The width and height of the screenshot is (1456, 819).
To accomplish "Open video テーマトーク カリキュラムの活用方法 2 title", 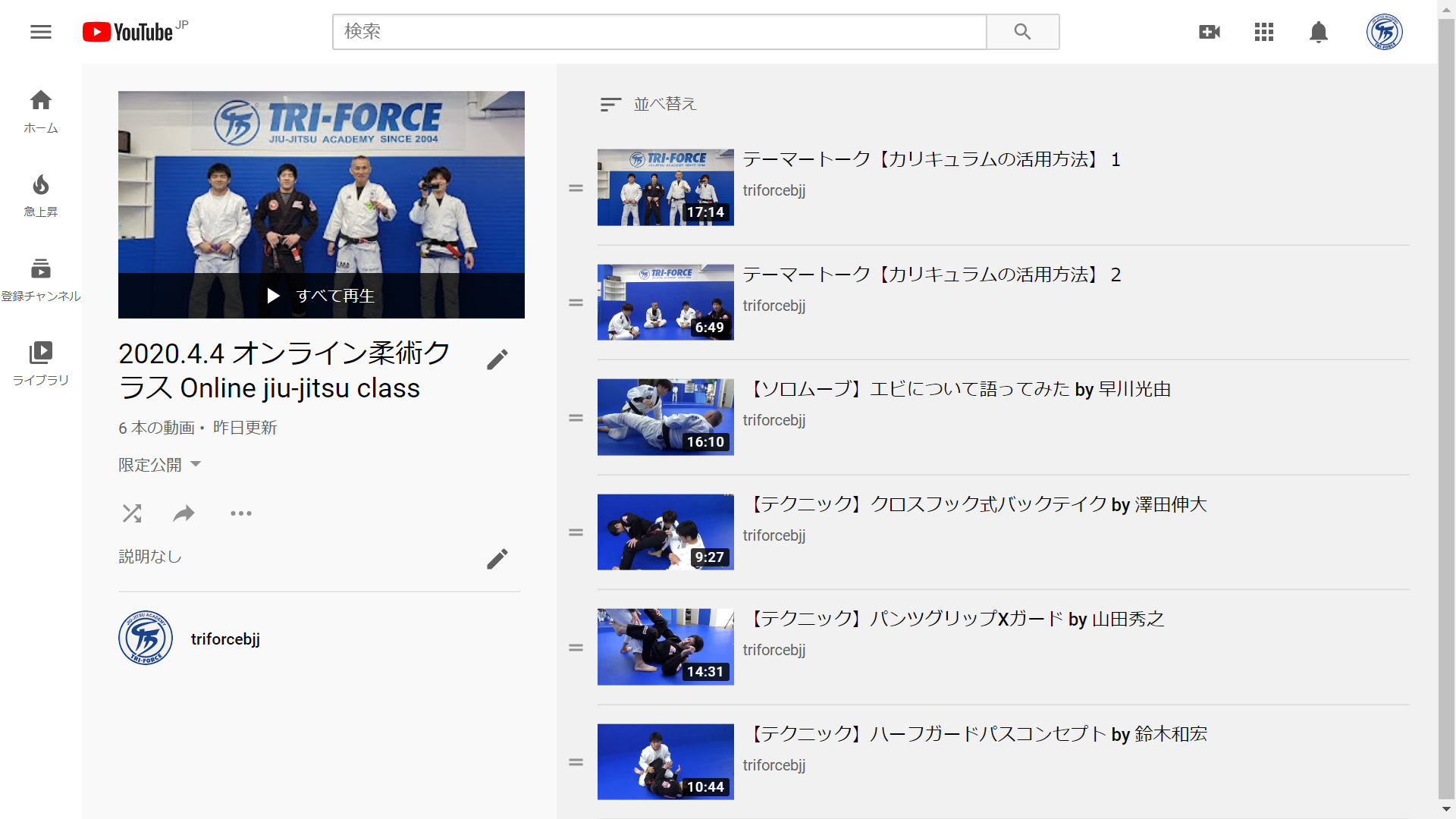I will [x=932, y=275].
